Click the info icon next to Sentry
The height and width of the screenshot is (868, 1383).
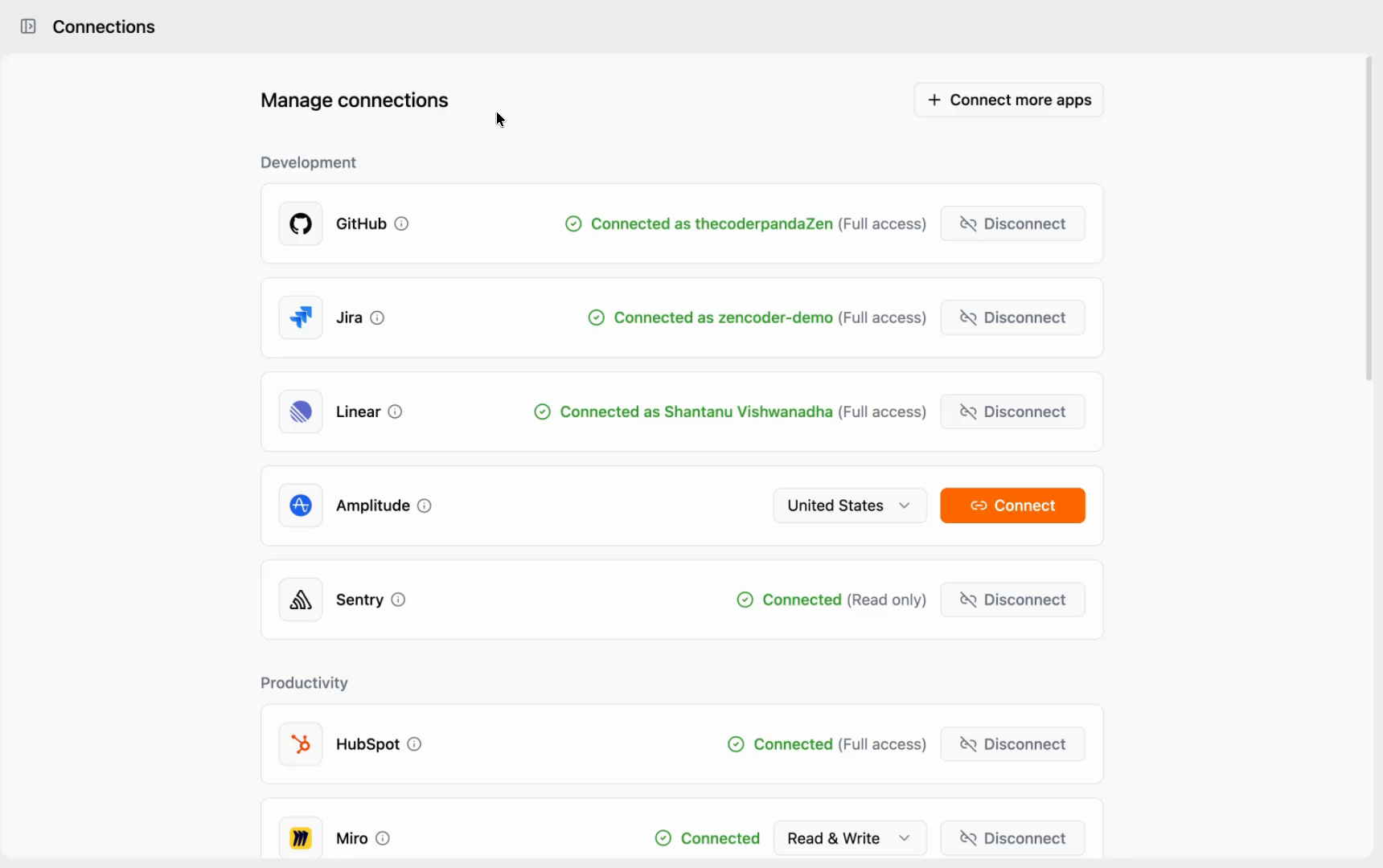pyautogui.click(x=398, y=600)
